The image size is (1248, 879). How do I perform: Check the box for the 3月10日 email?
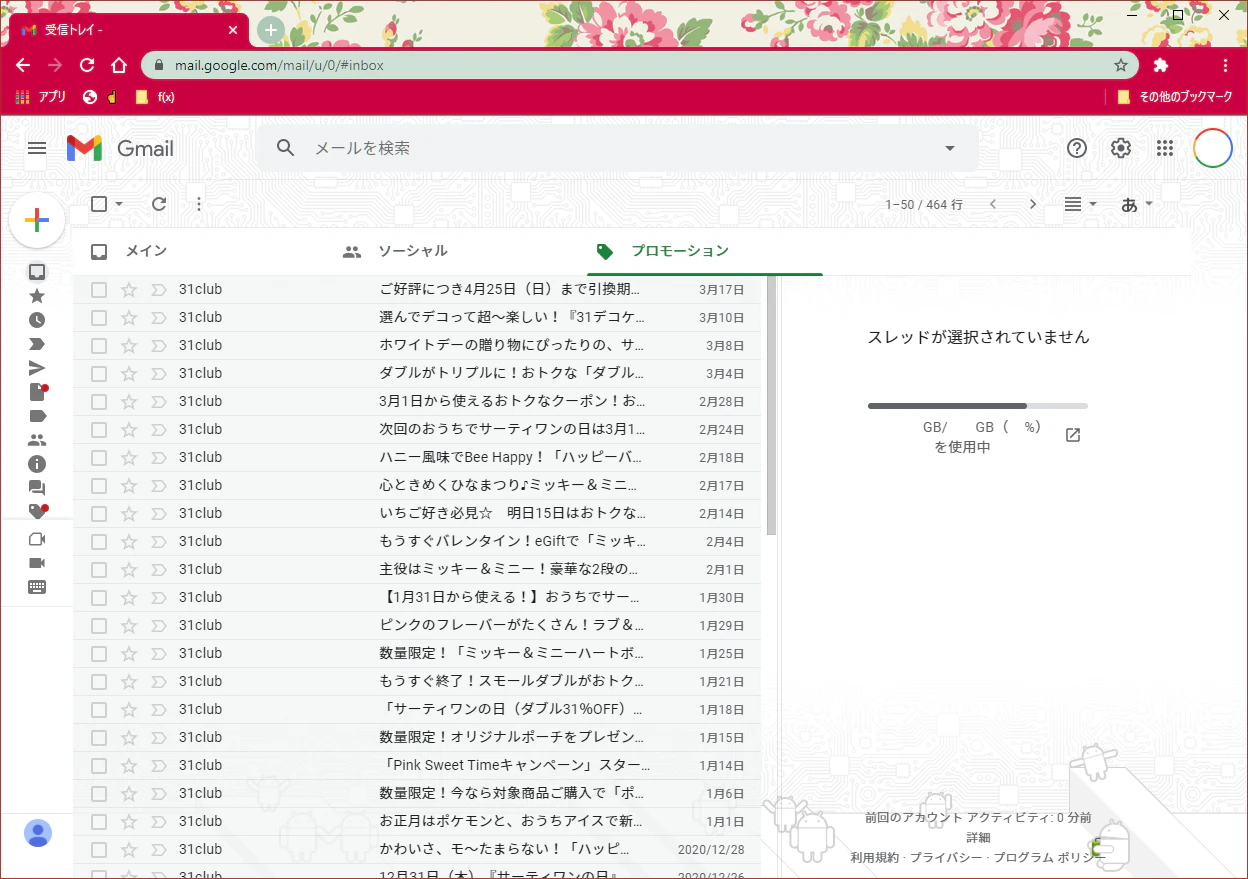point(99,318)
